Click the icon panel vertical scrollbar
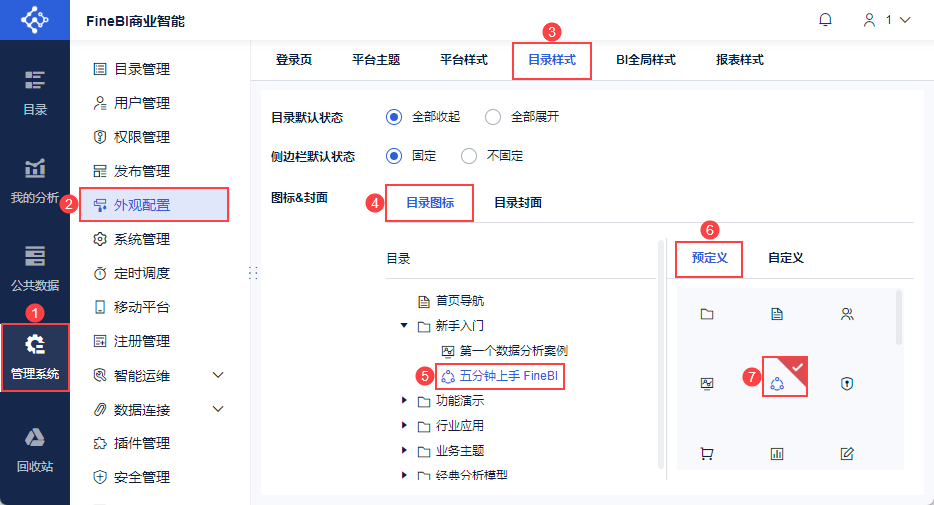Image resolution: width=934 pixels, height=505 pixels. (x=899, y=314)
